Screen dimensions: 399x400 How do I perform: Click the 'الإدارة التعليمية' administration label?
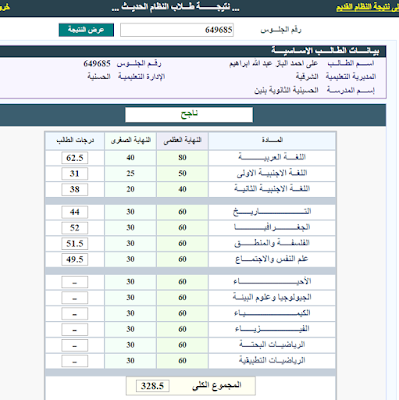tap(141, 77)
